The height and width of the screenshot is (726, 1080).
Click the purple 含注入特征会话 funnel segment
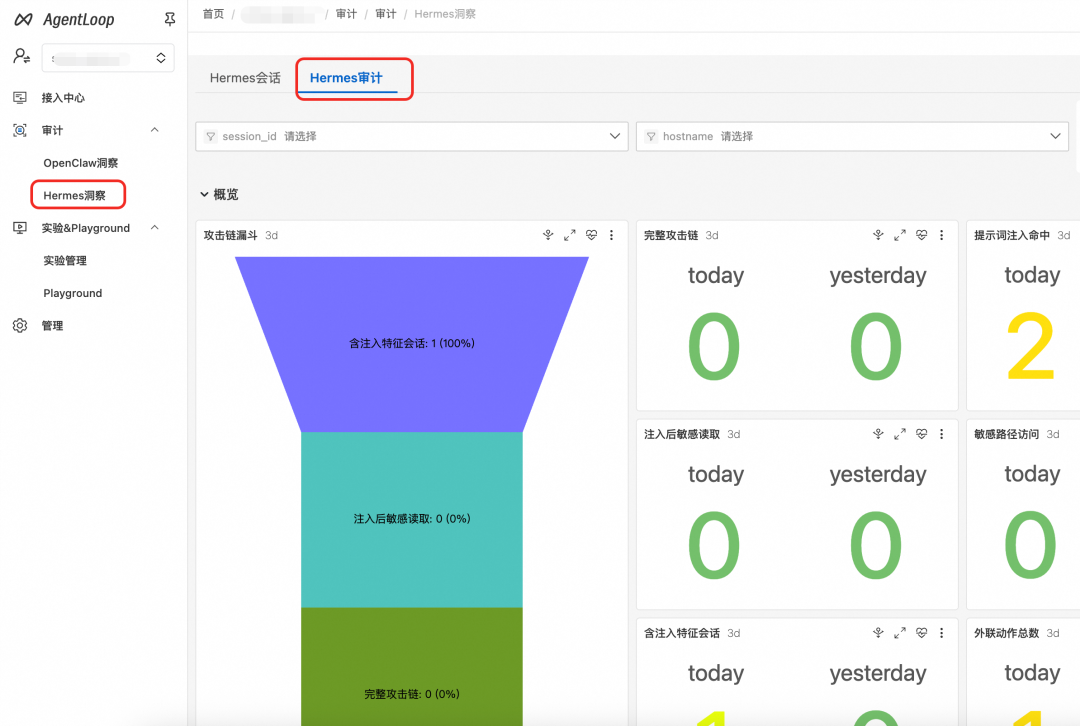pos(411,343)
